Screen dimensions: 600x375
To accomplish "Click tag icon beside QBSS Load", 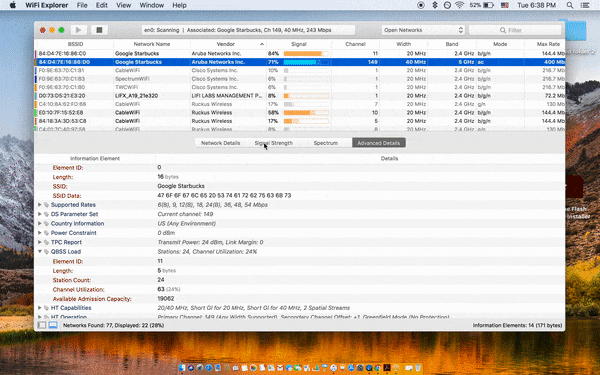I will 46,252.
